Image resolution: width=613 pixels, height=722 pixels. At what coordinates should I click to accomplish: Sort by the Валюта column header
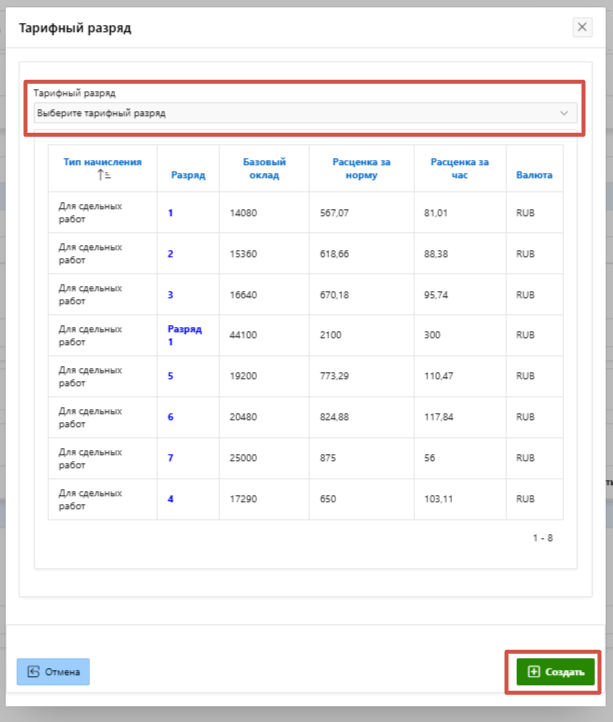point(534,175)
